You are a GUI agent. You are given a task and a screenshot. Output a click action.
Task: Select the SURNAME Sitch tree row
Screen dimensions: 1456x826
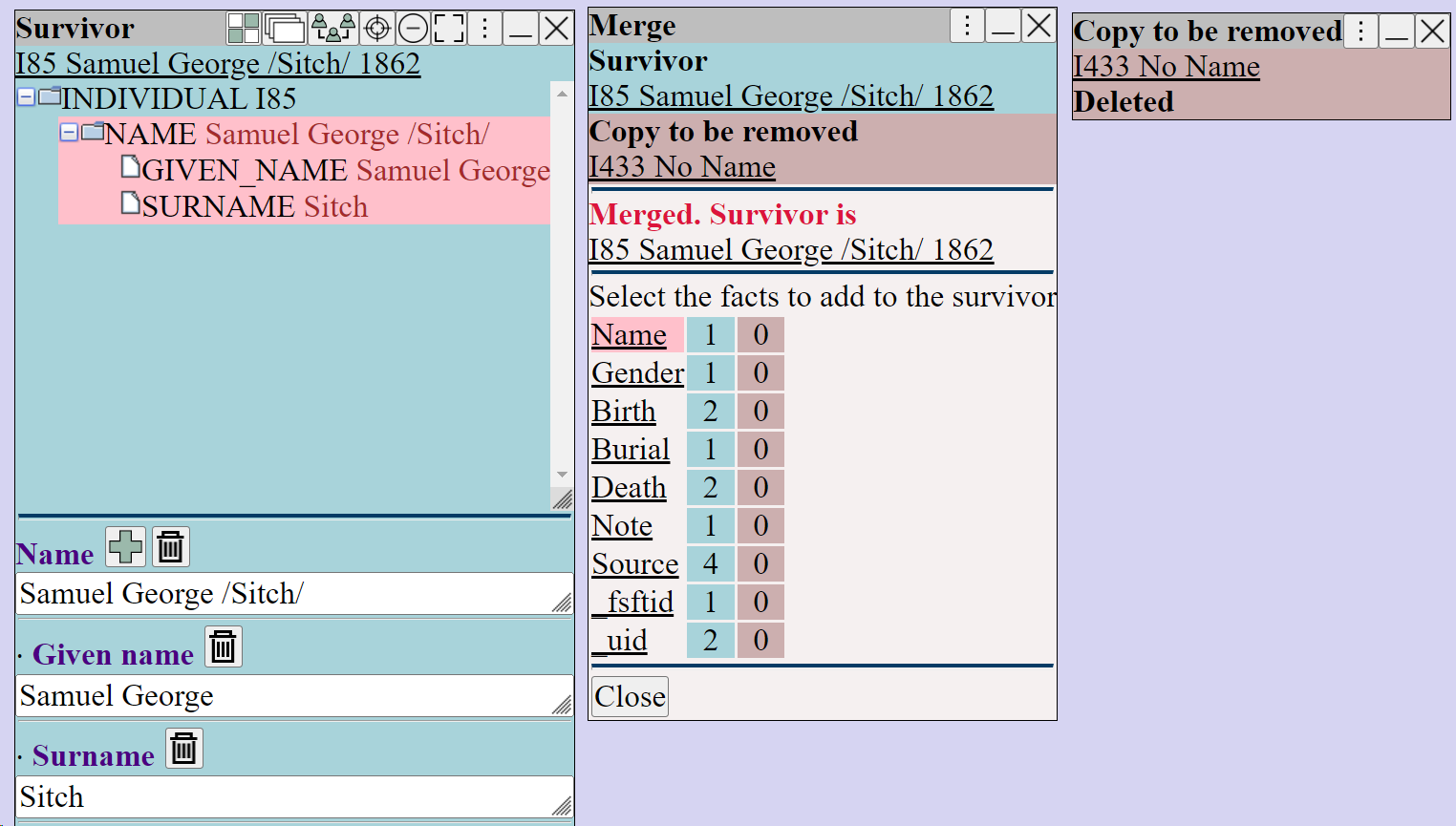coord(245,206)
